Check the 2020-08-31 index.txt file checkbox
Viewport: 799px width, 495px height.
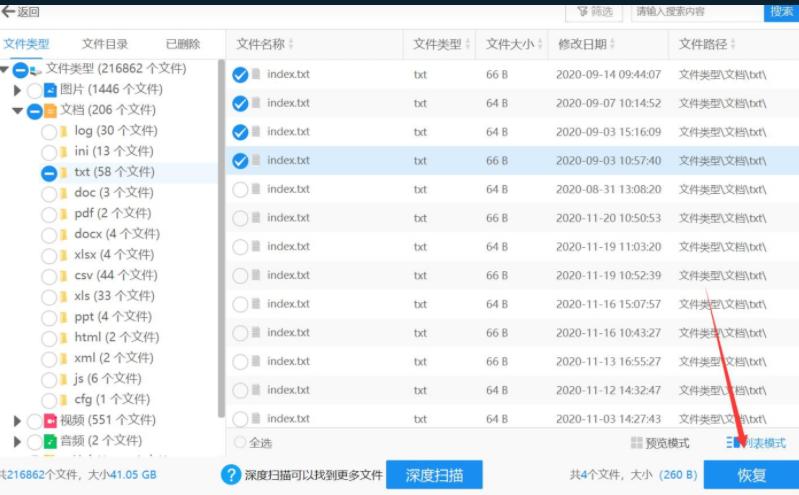[240, 190]
